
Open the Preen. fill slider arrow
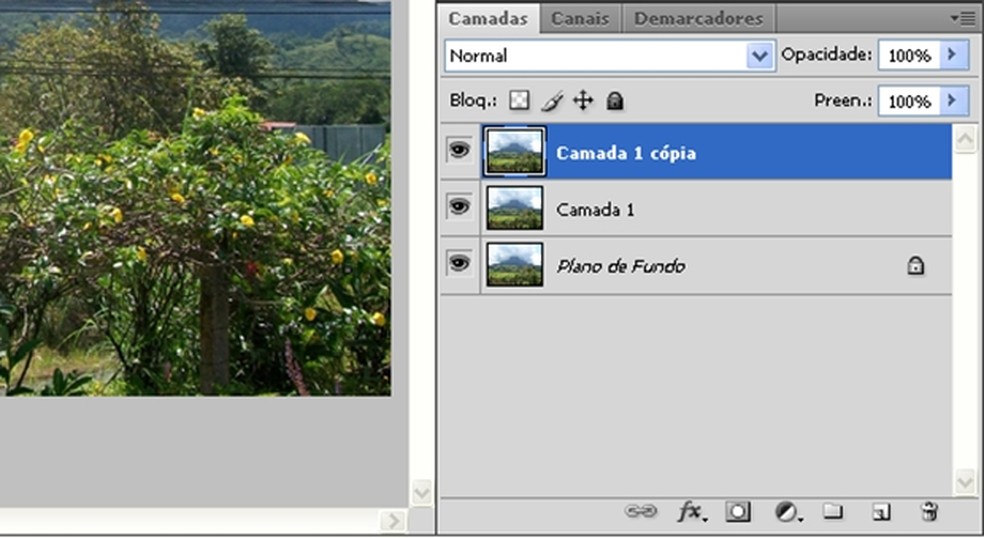[953, 100]
